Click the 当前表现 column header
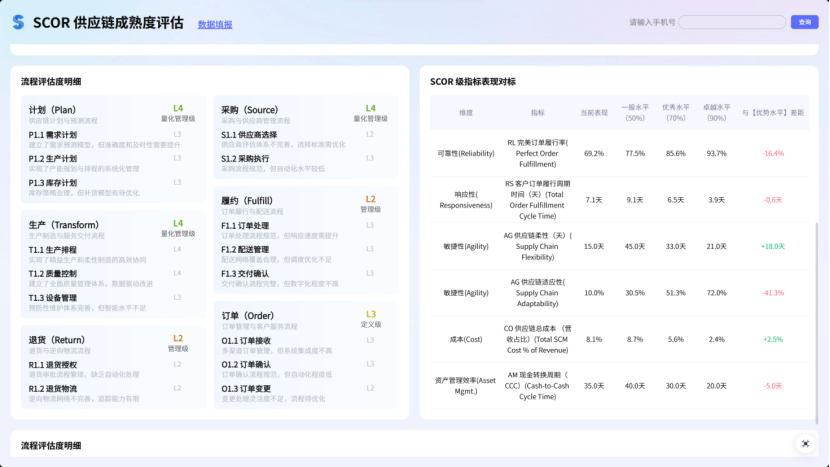830x467 pixels. click(593, 112)
